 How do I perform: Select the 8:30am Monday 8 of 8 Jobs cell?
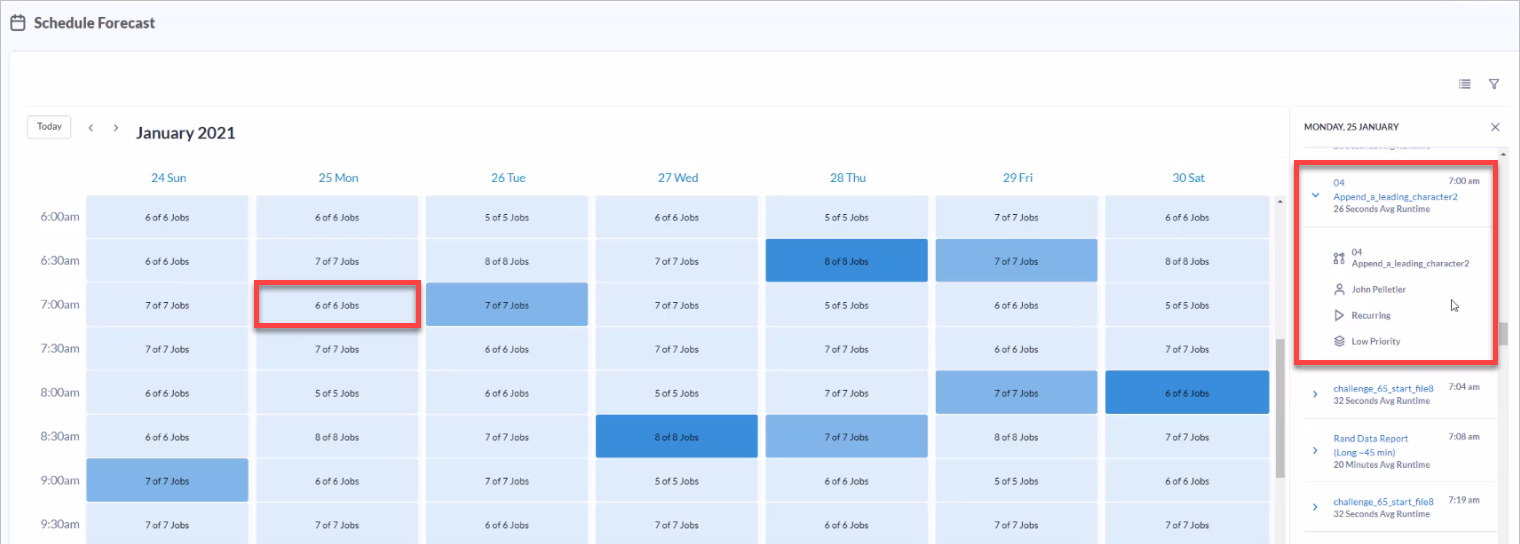pos(337,437)
